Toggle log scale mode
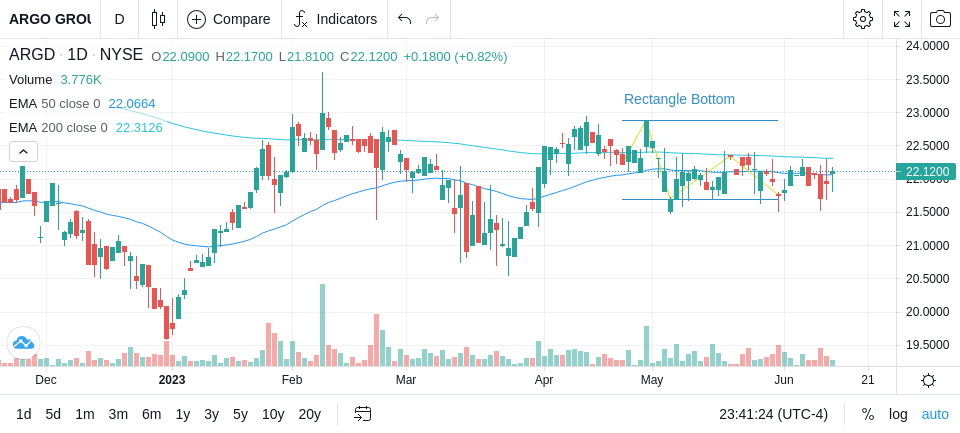The width and height of the screenshot is (960, 433). pyautogui.click(x=898, y=415)
